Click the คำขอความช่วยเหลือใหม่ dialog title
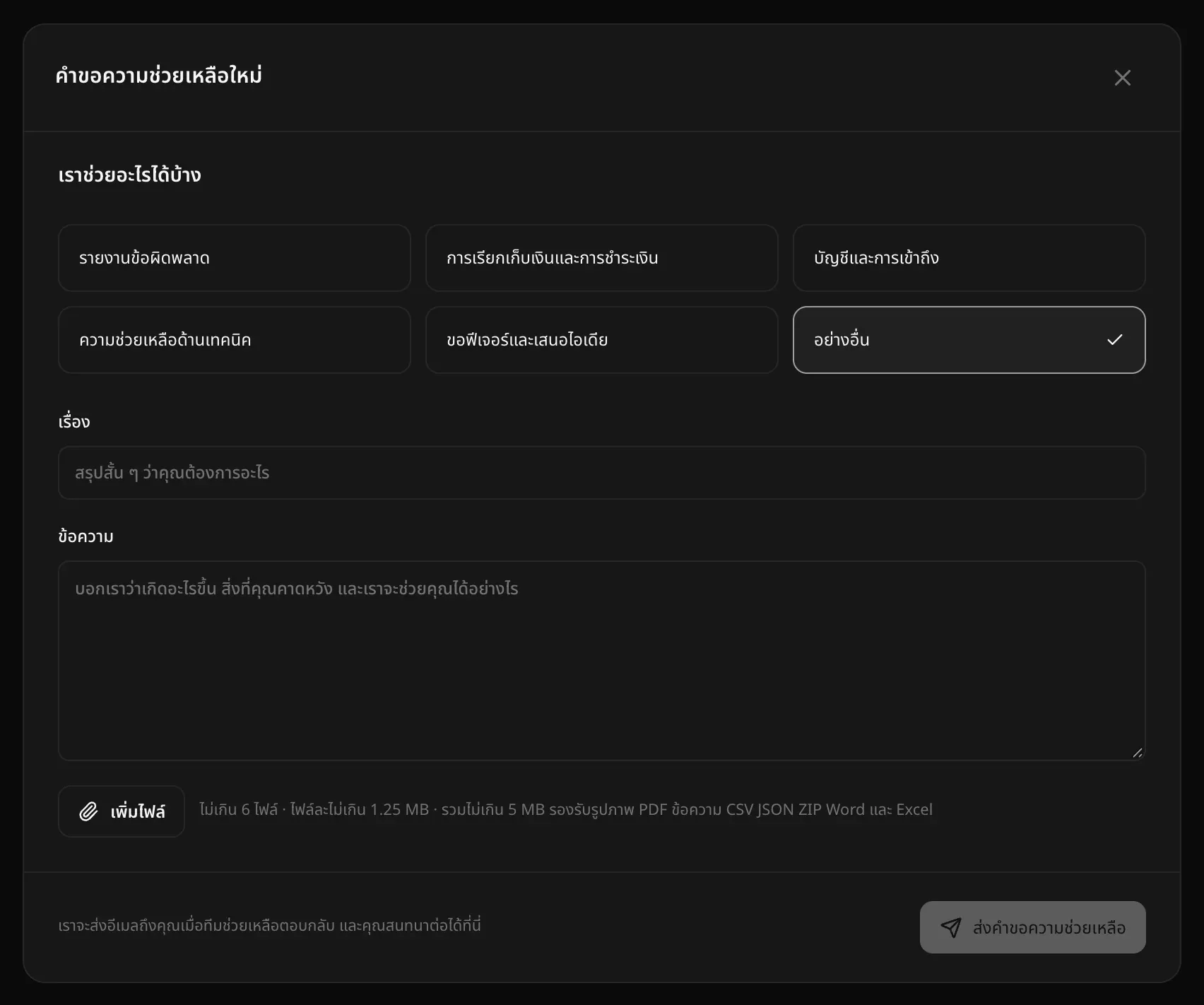Viewport: 1204px width, 1005px height. coord(159,75)
